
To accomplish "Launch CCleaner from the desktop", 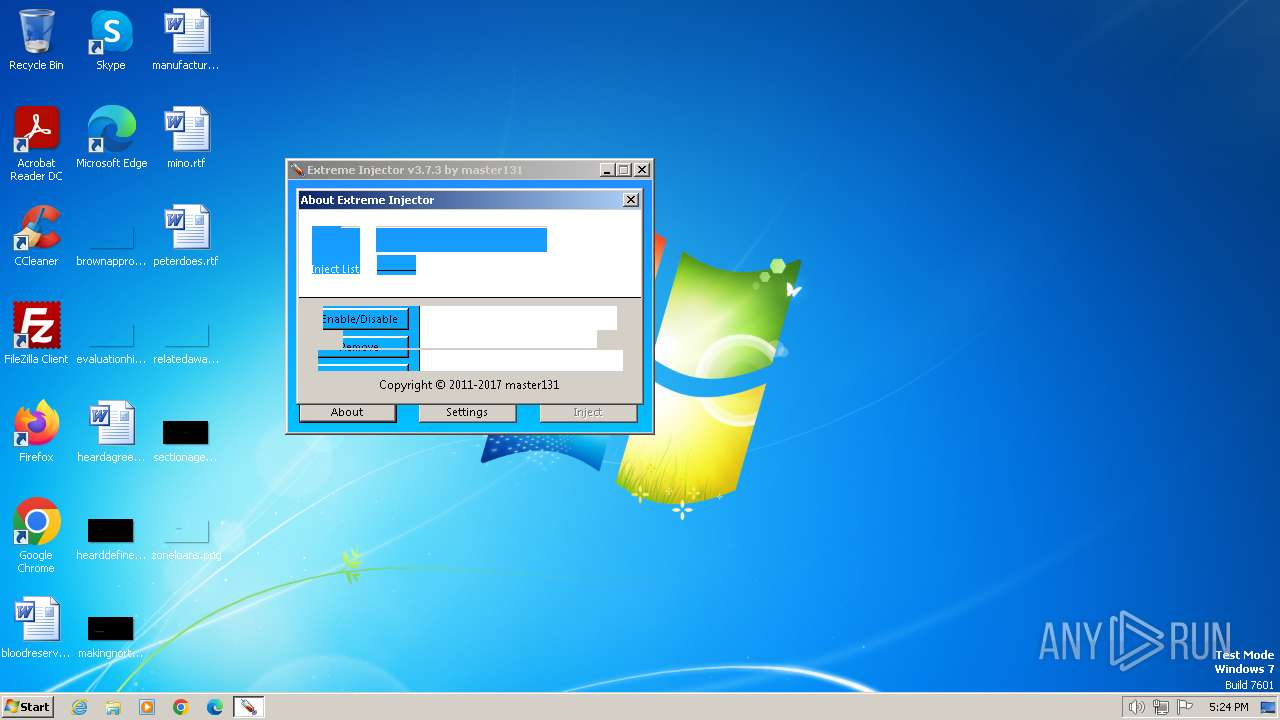I will pos(36,236).
